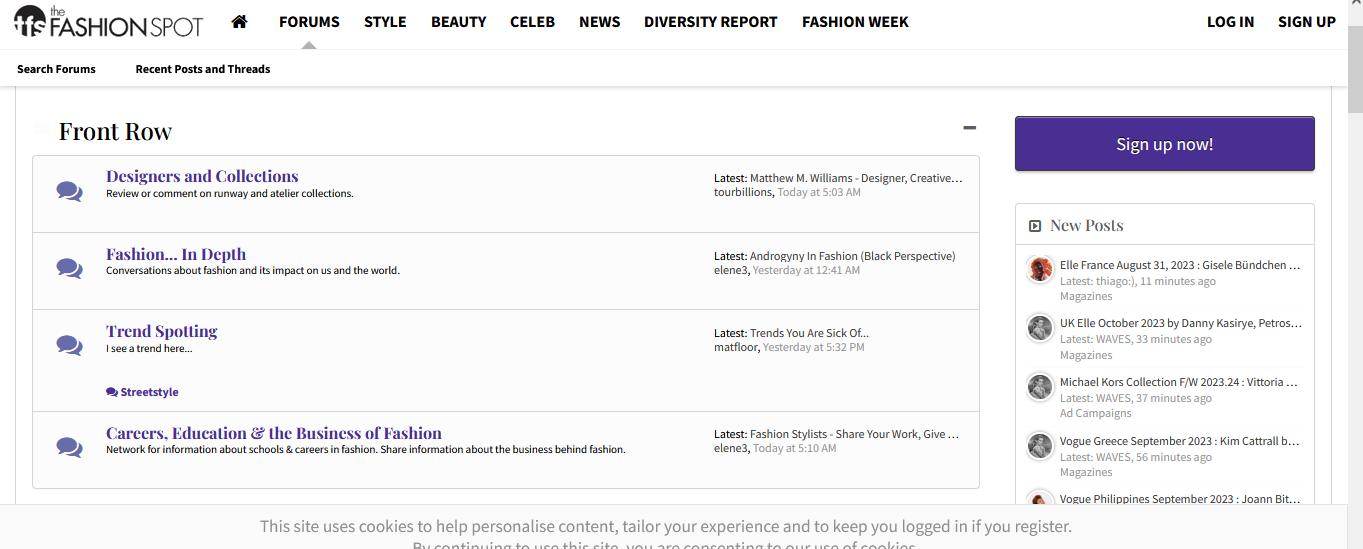Click Log In link
The width and height of the screenshot is (1363, 549).
1230,22
